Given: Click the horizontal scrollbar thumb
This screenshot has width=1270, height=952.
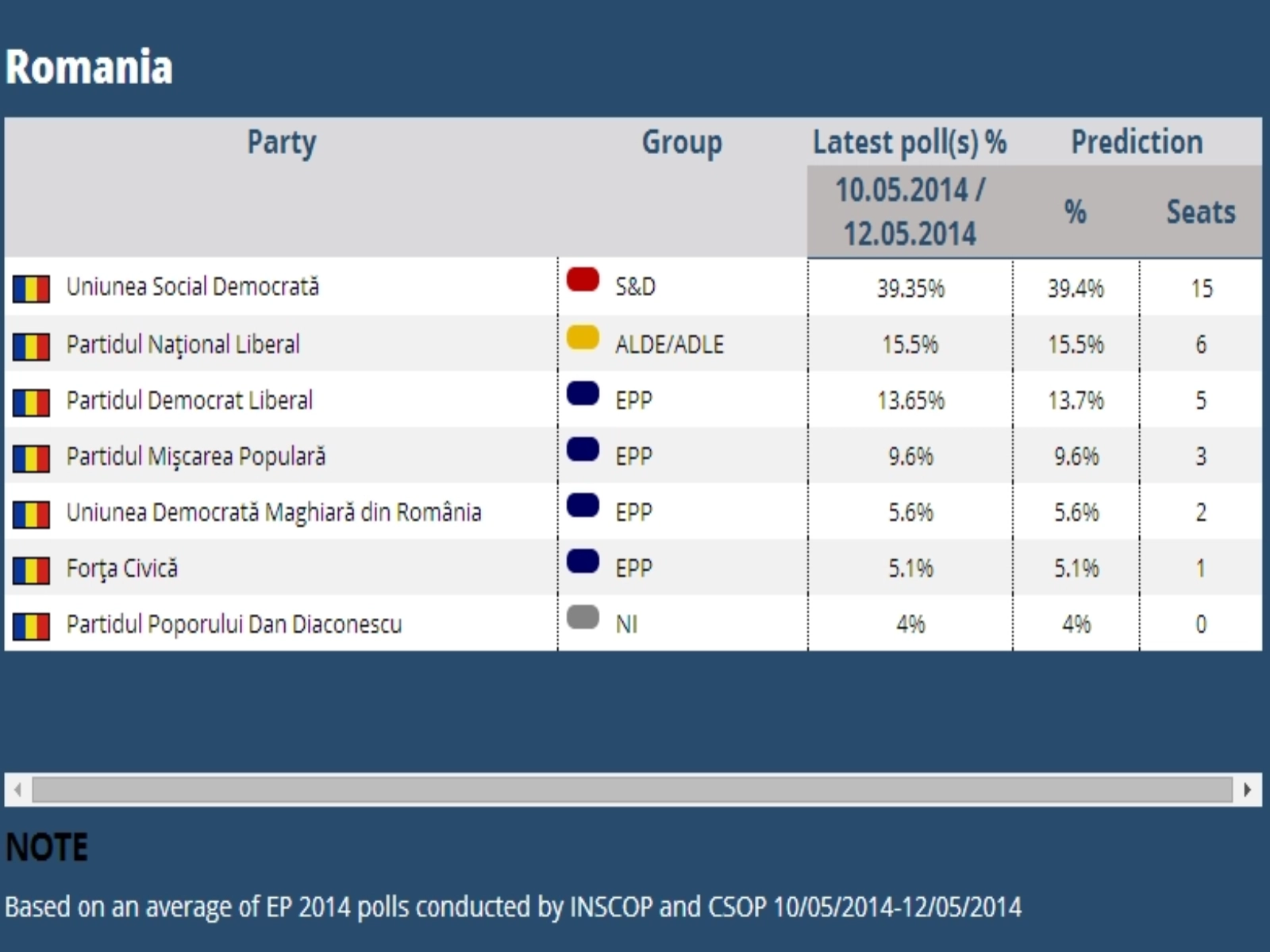Looking at the screenshot, I should tap(632, 789).
